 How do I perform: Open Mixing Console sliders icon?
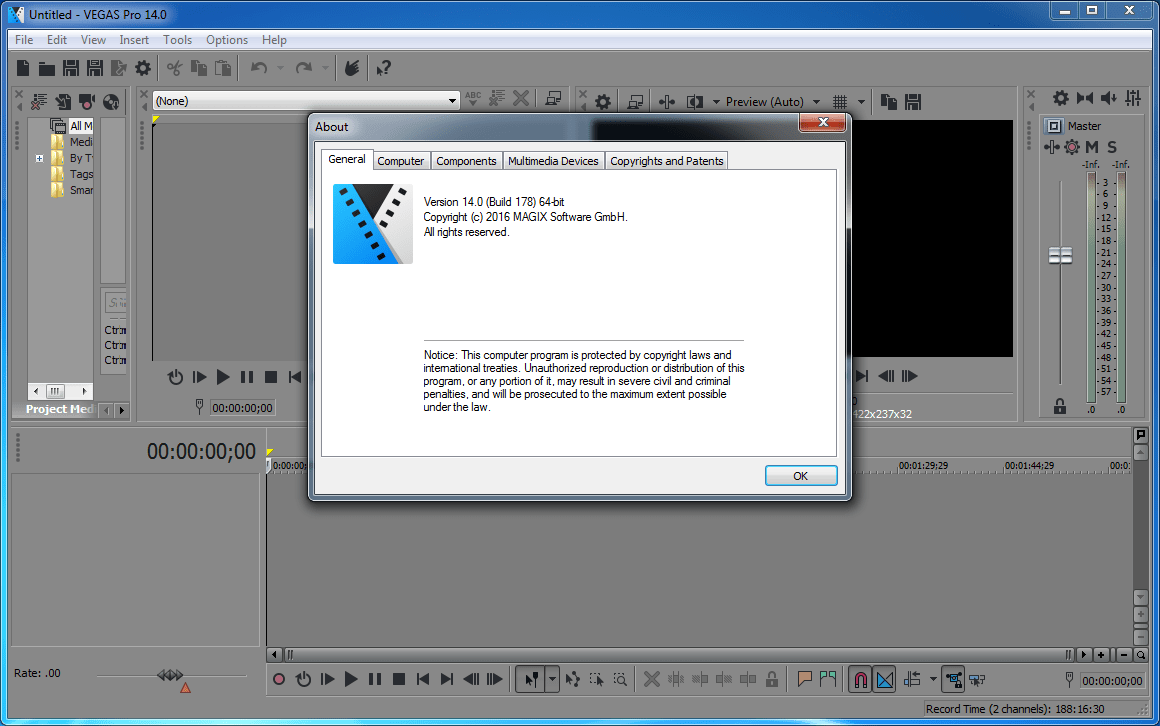pos(1133,98)
